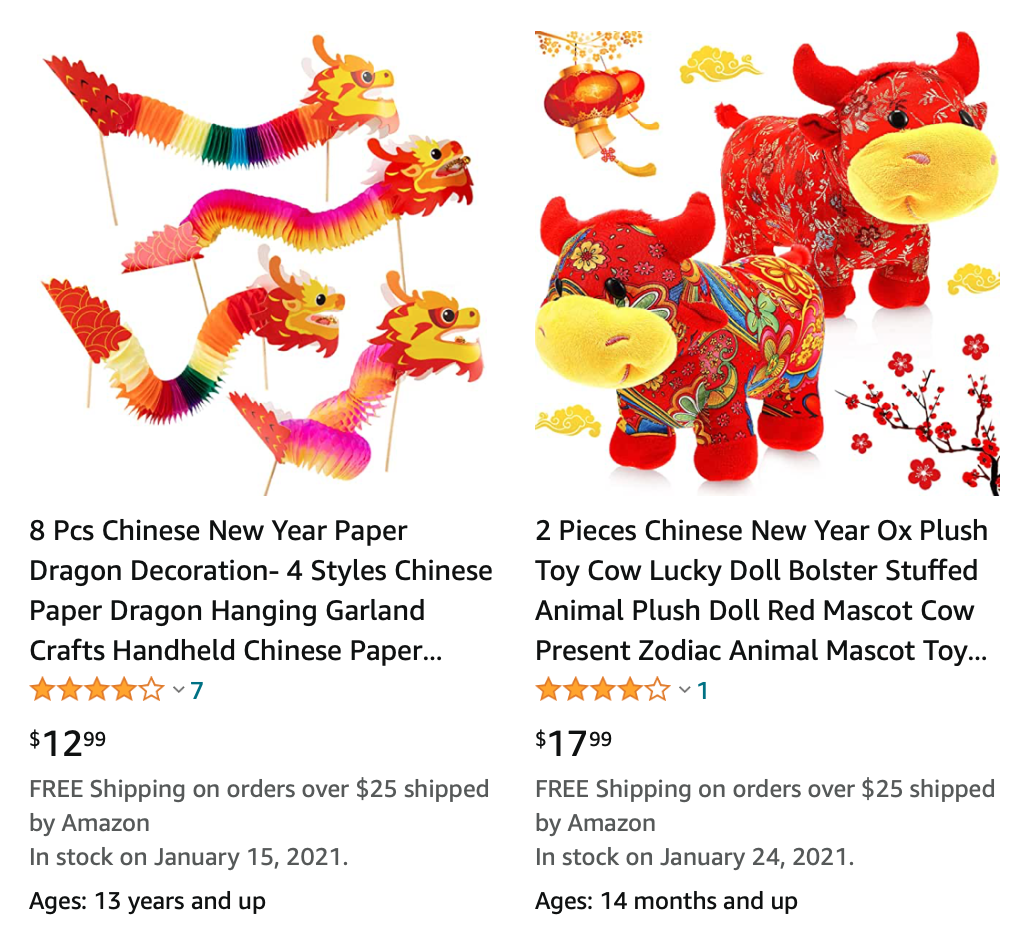Screen dimensions: 1022x932
Task: Click the ox plush toy star rating
Action: (603, 690)
